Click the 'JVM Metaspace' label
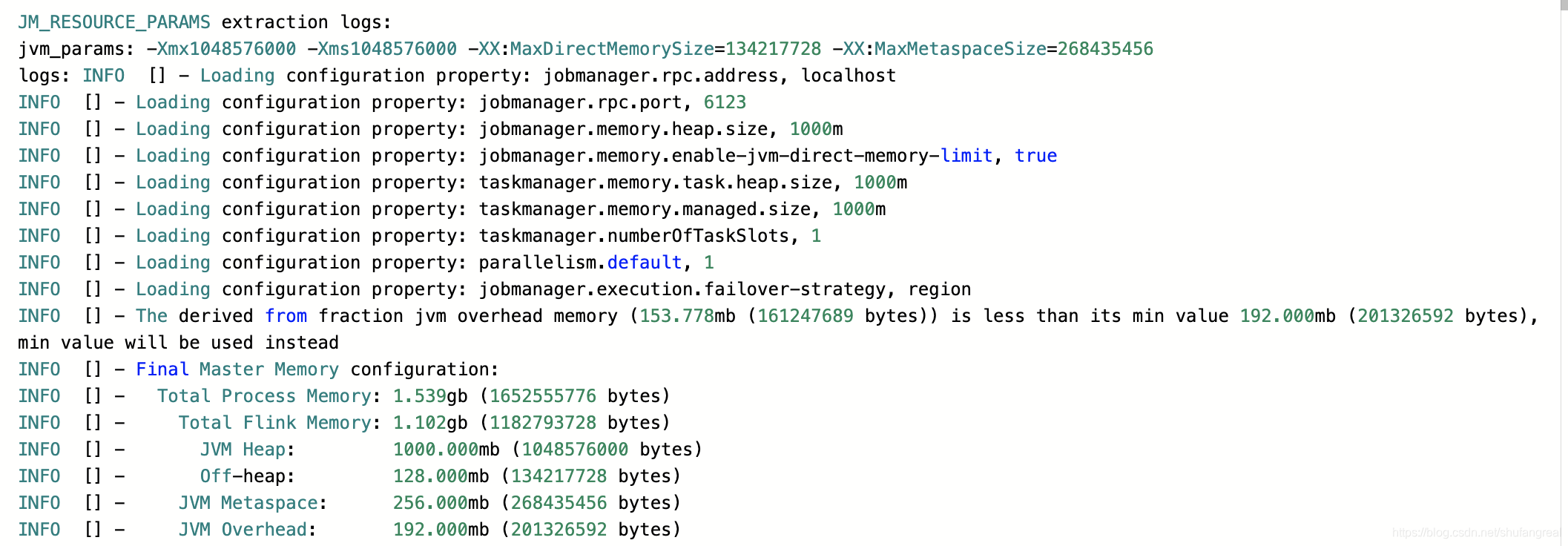This screenshot has height=546, width=1568. pyautogui.click(x=248, y=503)
